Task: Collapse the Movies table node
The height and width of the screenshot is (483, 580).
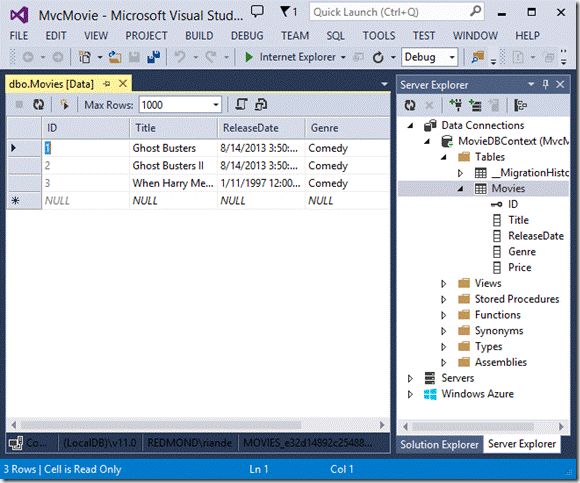Action: click(461, 189)
